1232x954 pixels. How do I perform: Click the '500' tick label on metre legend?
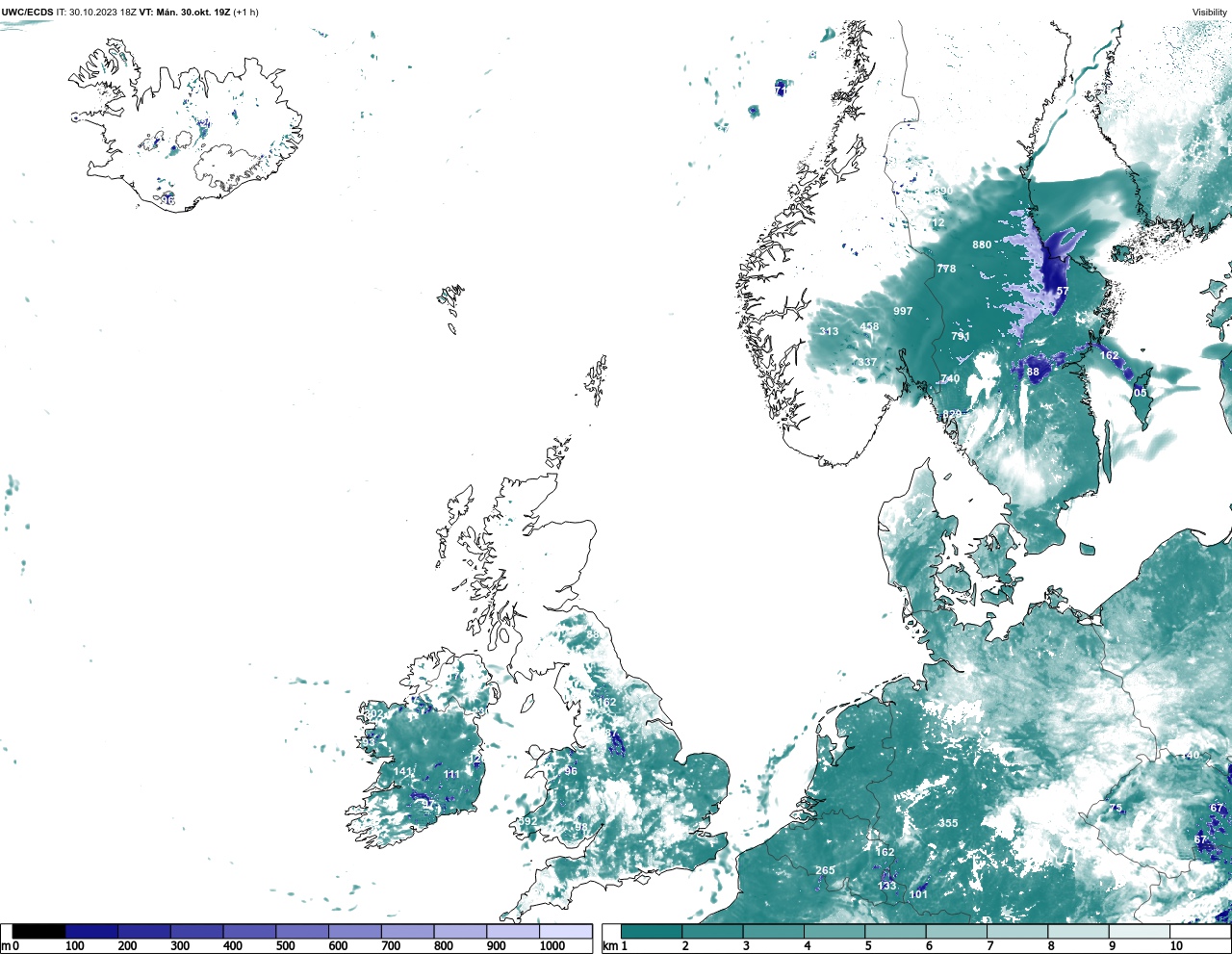[286, 946]
